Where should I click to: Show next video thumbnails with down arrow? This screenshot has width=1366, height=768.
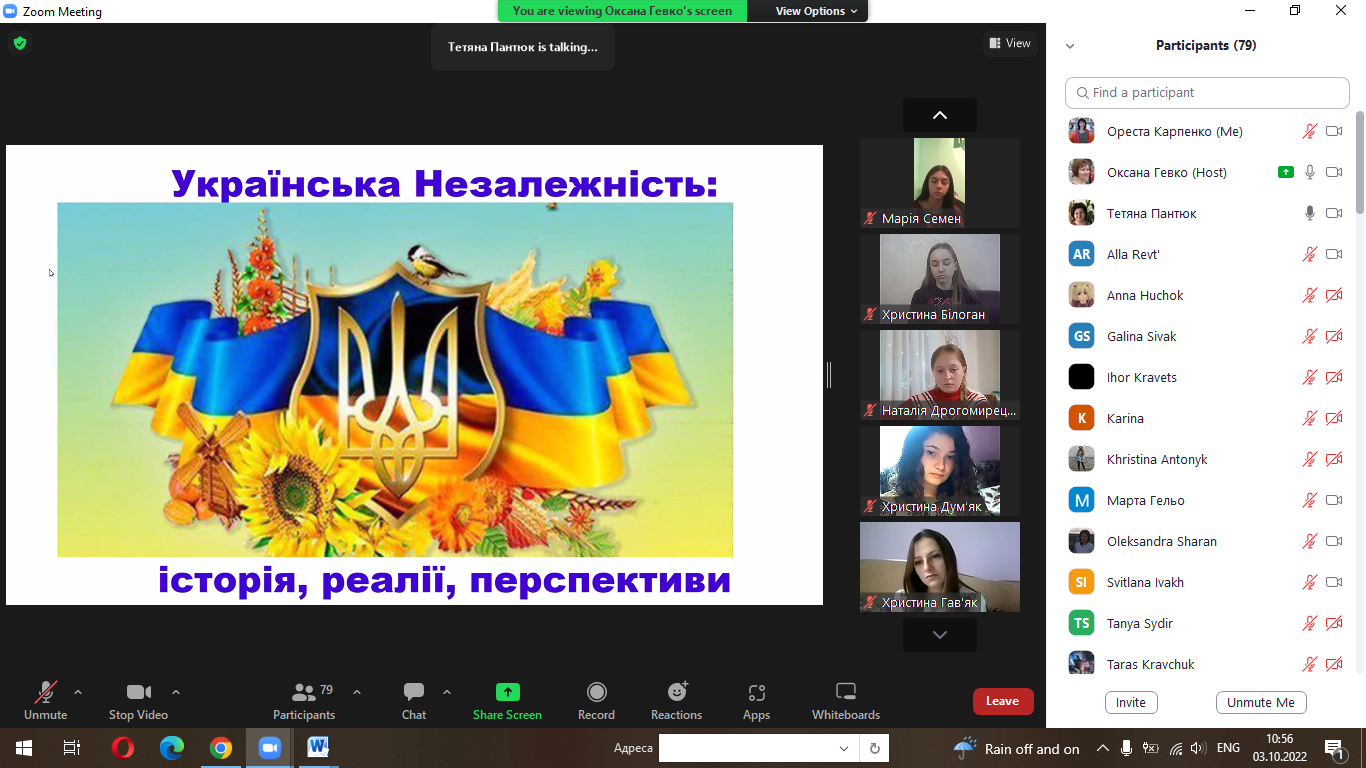coord(940,635)
